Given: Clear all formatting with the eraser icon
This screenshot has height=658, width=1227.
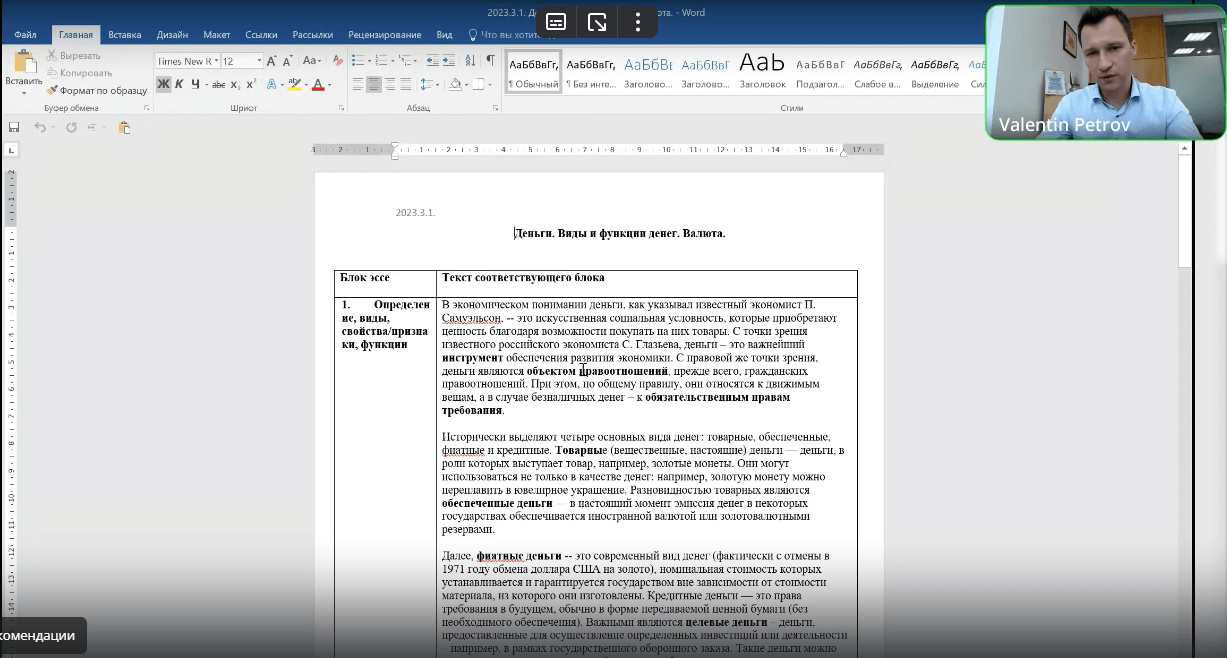Looking at the screenshot, I should click(x=338, y=61).
